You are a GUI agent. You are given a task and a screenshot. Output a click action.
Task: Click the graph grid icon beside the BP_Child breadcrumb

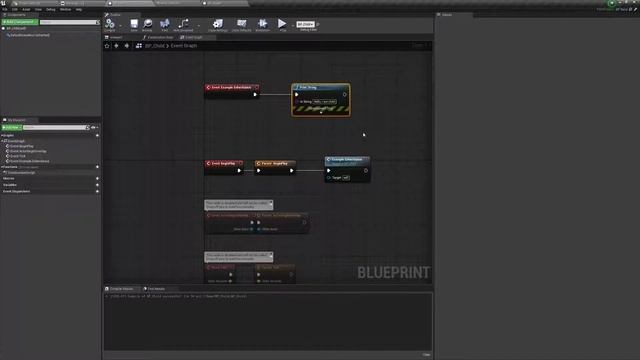(139, 46)
